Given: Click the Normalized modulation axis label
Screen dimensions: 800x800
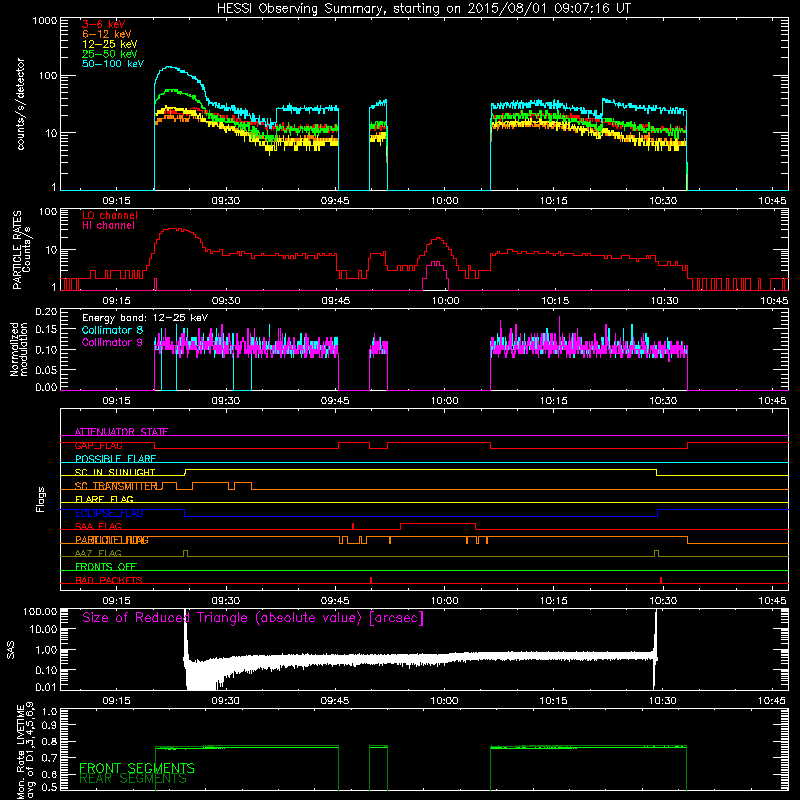Looking at the screenshot, I should (x=19, y=349).
